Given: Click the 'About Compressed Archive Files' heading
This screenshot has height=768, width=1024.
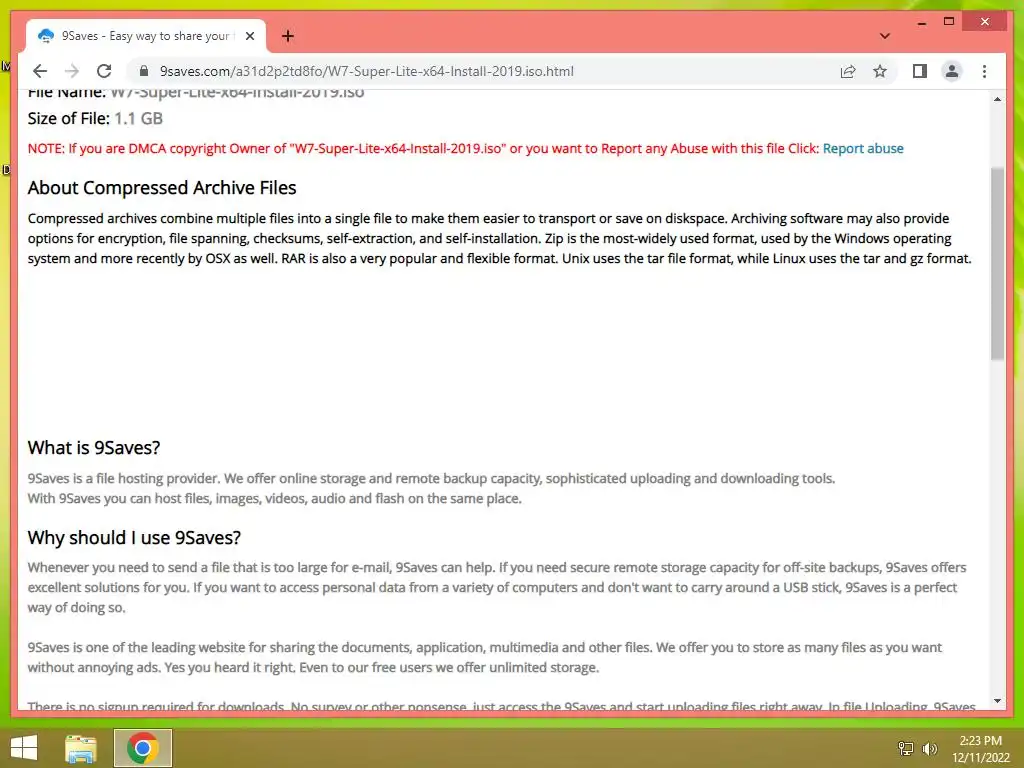Looking at the screenshot, I should pyautogui.click(x=162, y=187).
